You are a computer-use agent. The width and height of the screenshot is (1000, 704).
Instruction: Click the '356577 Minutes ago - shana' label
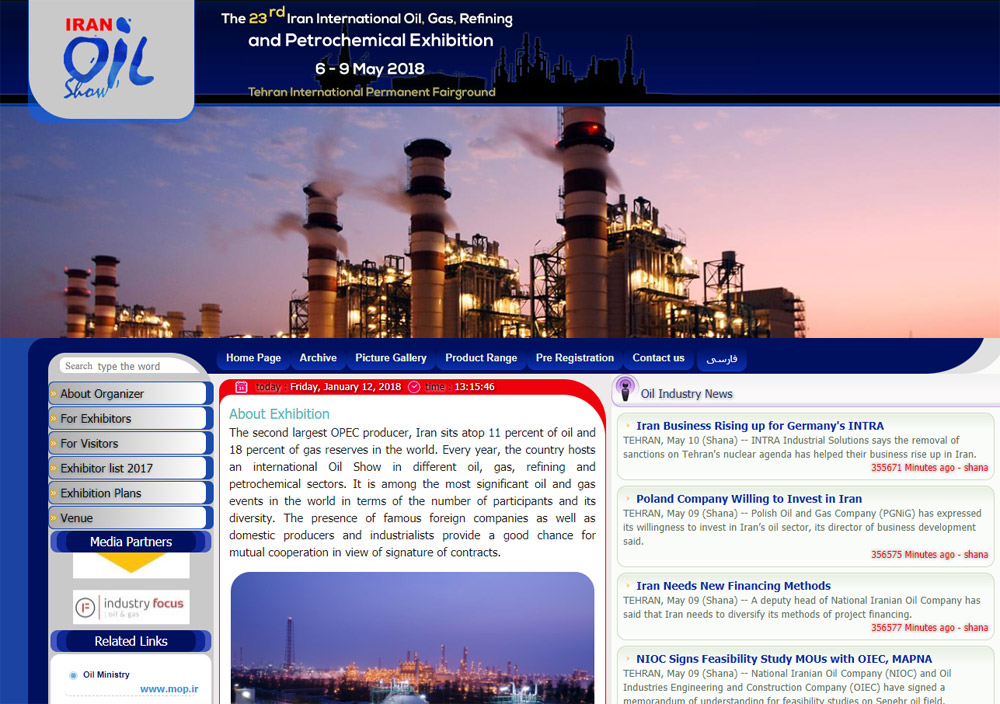(929, 627)
